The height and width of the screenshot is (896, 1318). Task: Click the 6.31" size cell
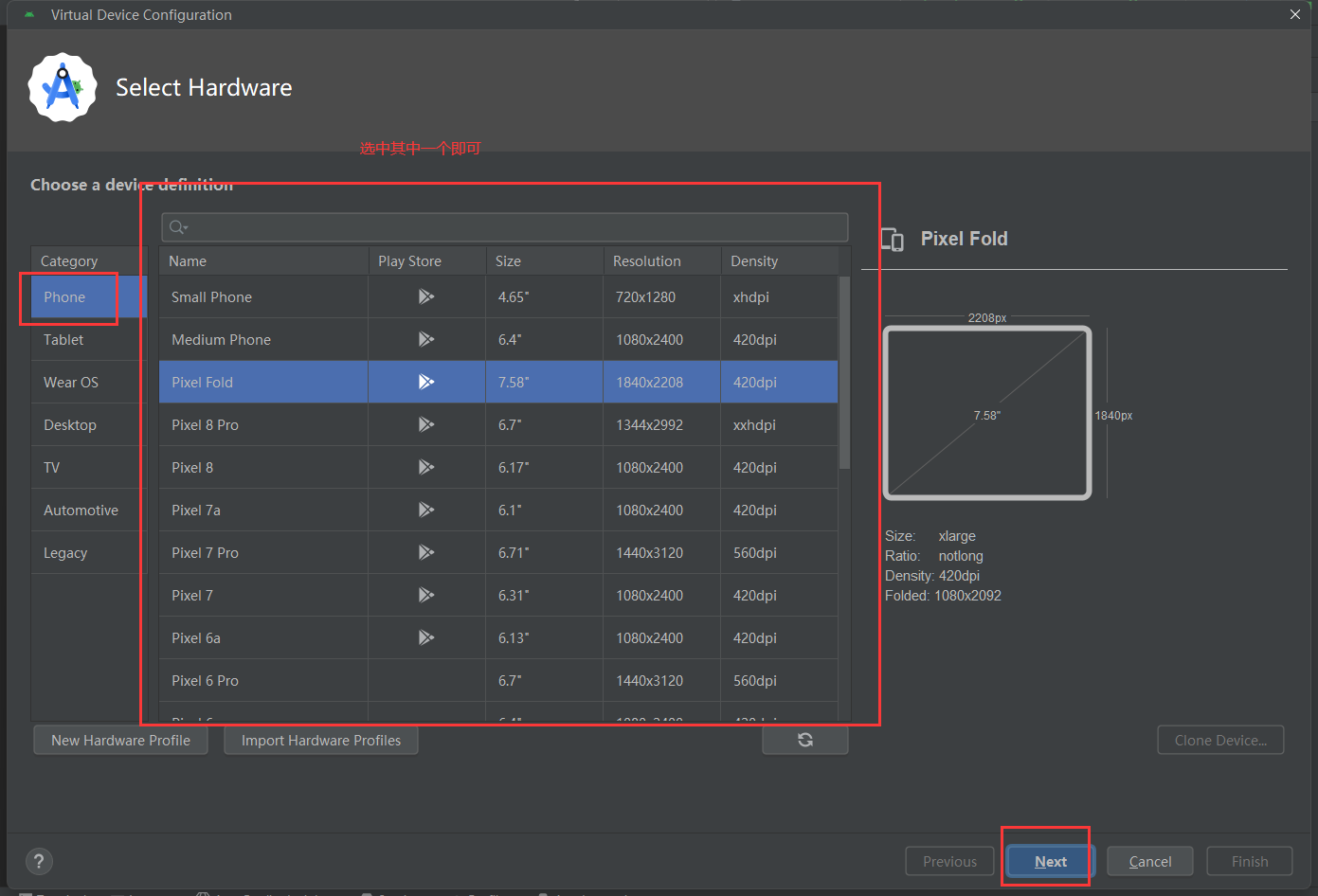(x=545, y=595)
